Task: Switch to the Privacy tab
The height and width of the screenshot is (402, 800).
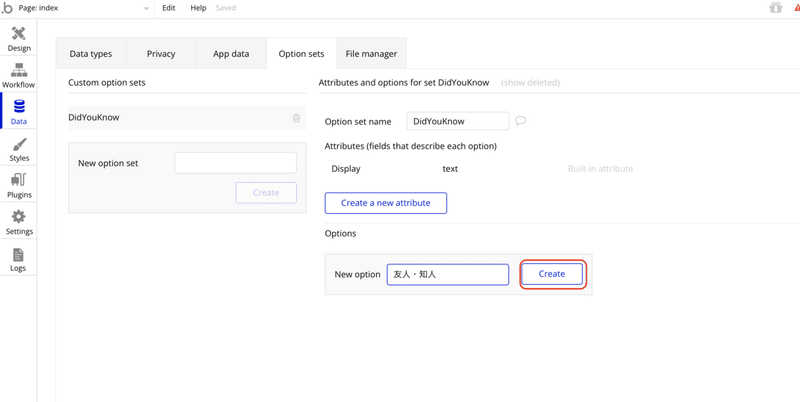Action: tap(161, 54)
